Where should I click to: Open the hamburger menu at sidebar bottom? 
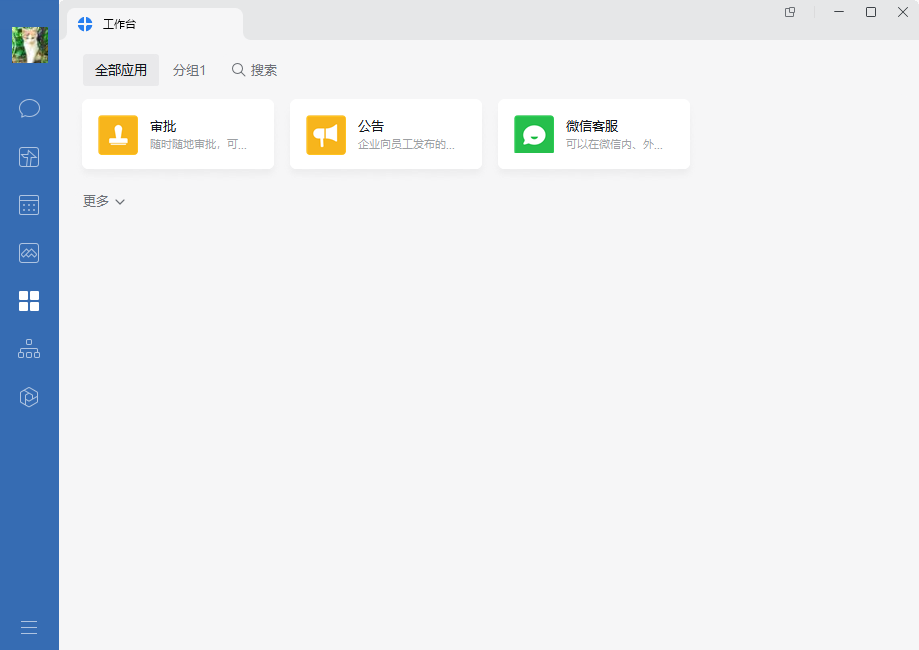29,627
